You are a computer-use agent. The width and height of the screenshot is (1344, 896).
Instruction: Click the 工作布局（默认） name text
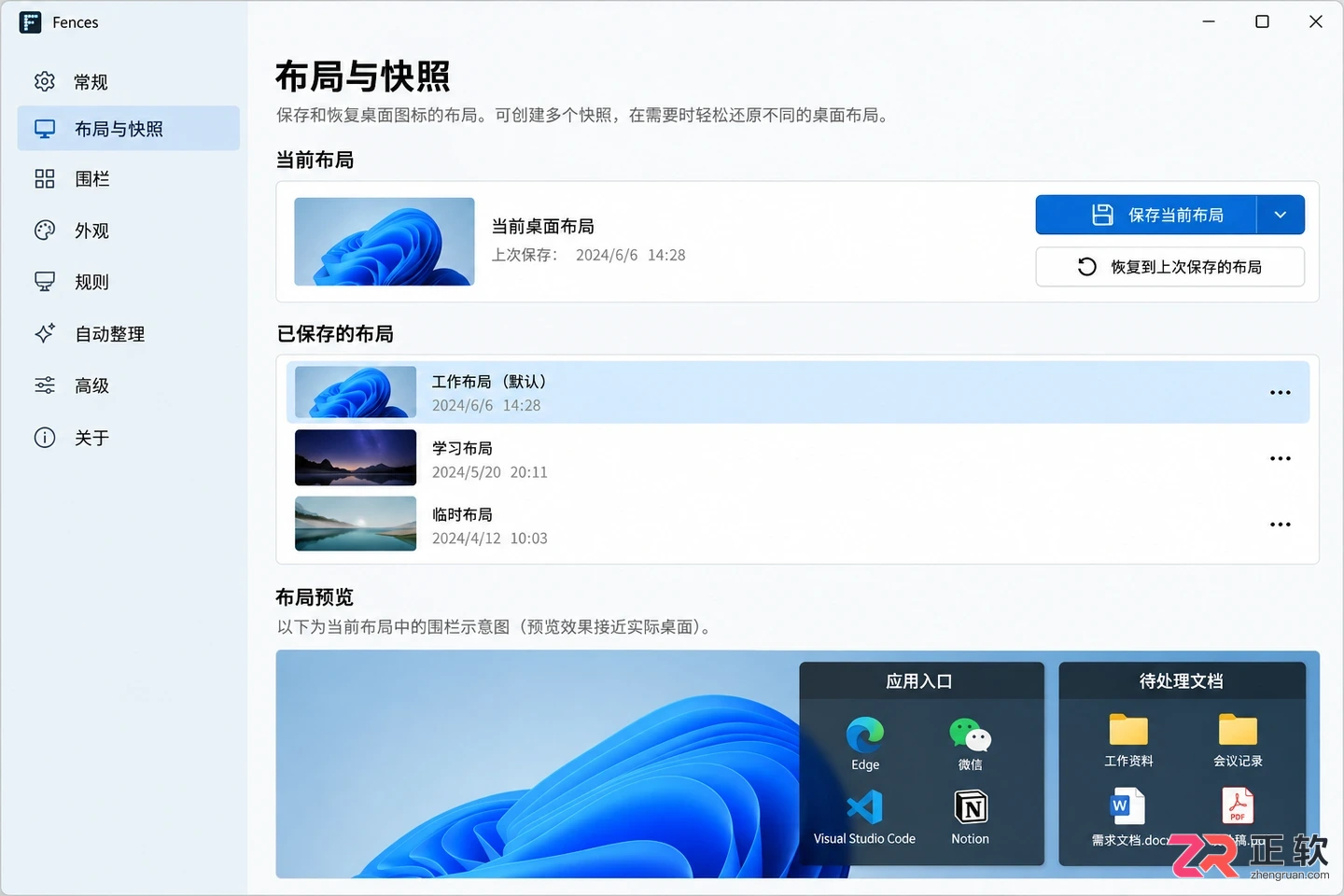click(489, 382)
